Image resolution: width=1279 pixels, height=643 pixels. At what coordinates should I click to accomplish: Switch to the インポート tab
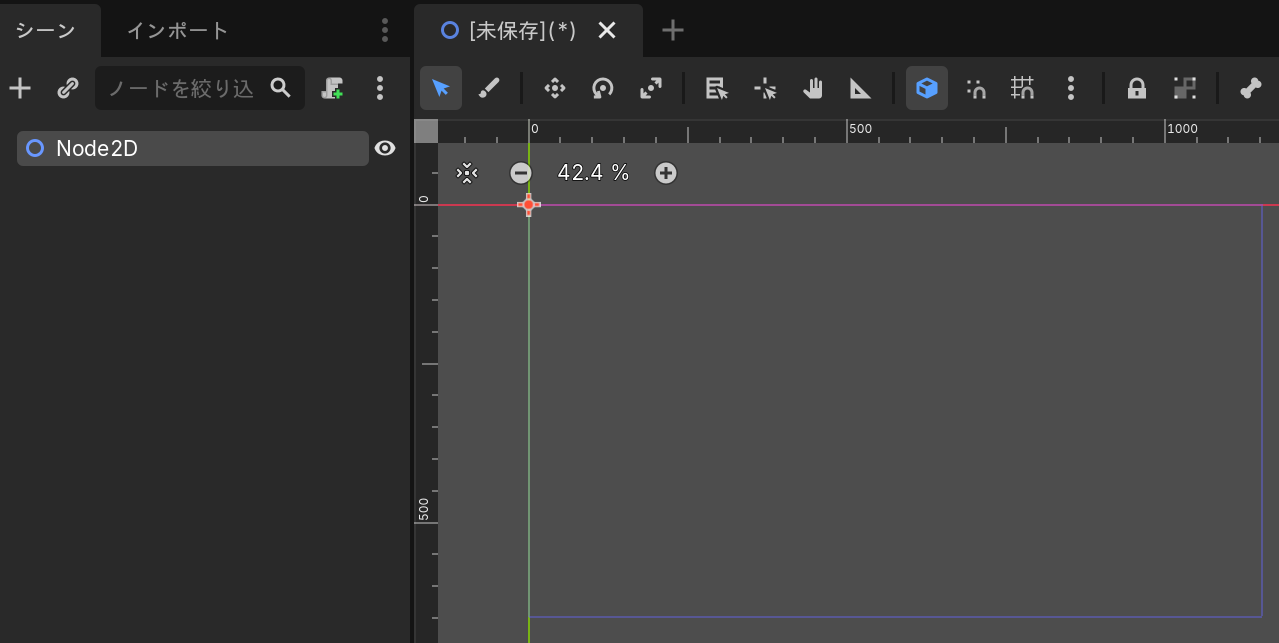pos(178,30)
